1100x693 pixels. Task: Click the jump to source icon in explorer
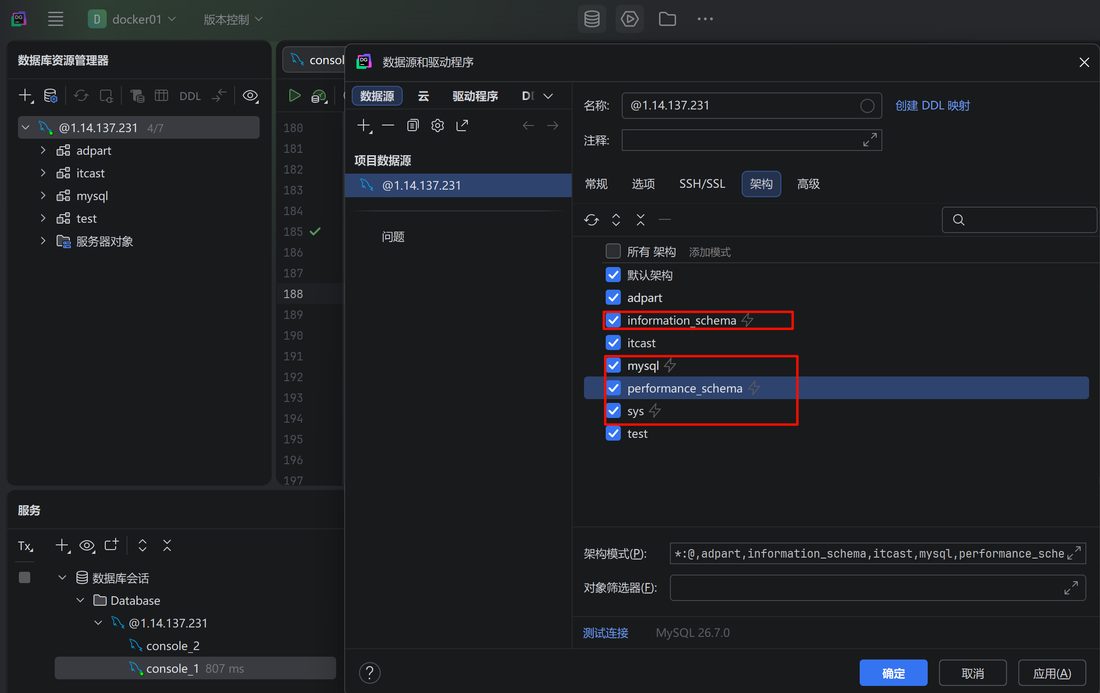point(220,95)
